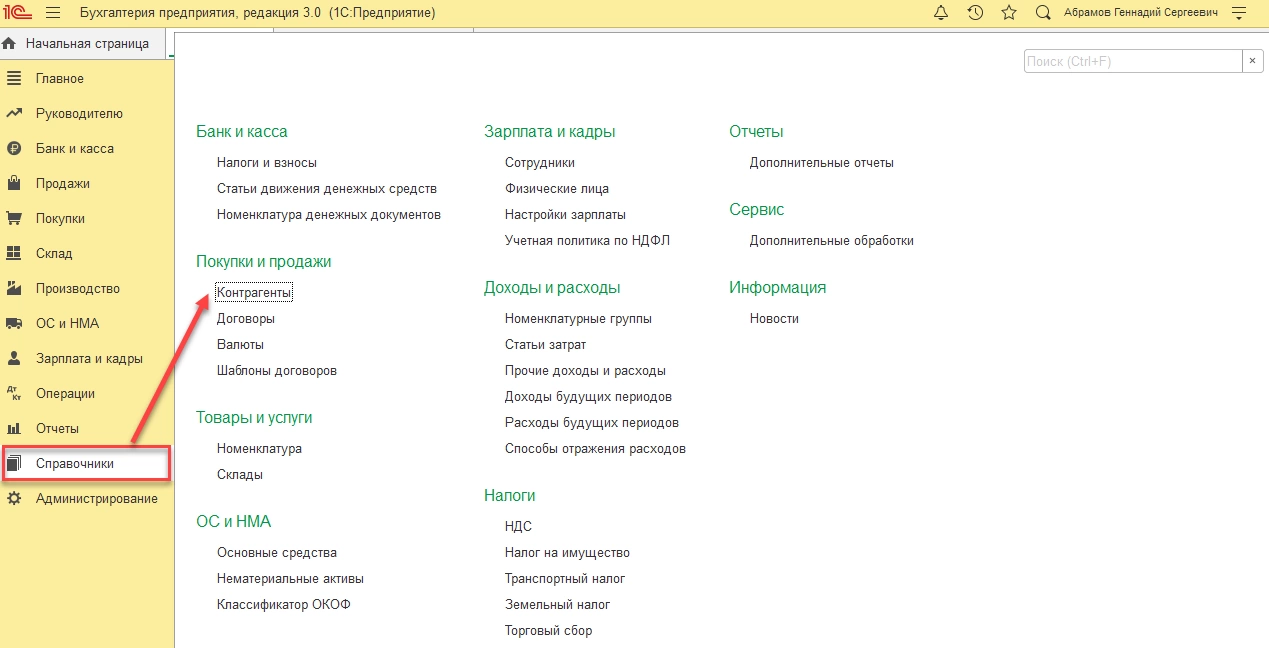Open the Контрагенты directory link

pos(254,293)
